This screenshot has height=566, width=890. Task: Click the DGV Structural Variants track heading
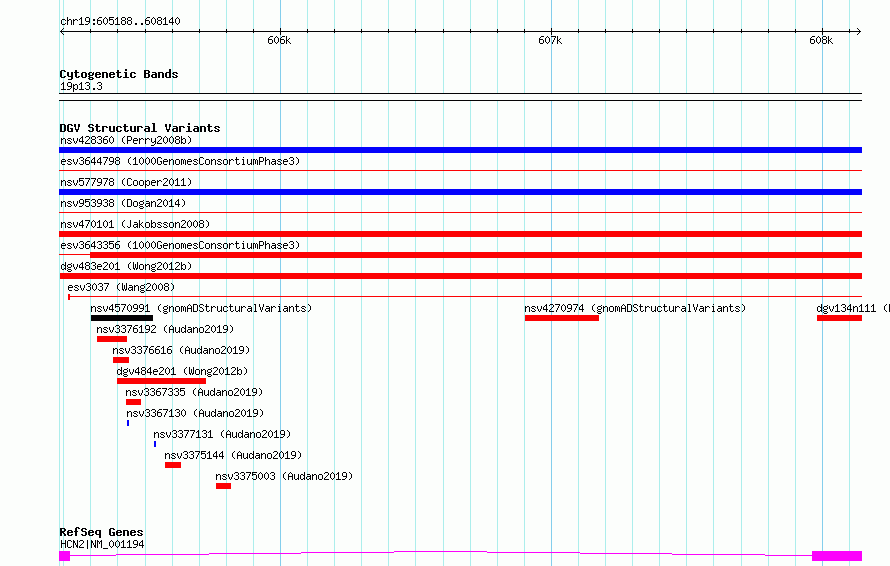point(140,128)
